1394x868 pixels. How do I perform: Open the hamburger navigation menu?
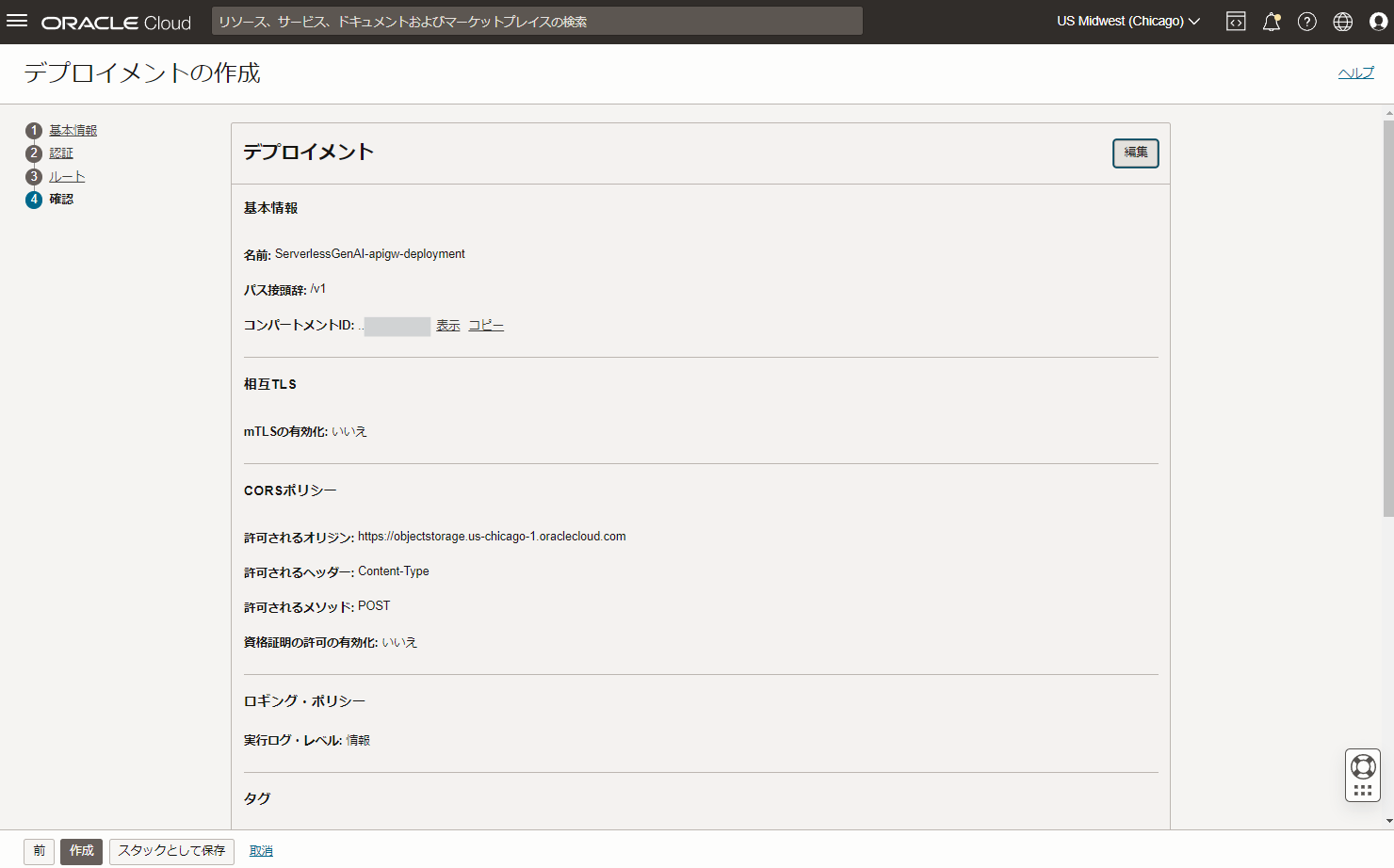[17, 21]
